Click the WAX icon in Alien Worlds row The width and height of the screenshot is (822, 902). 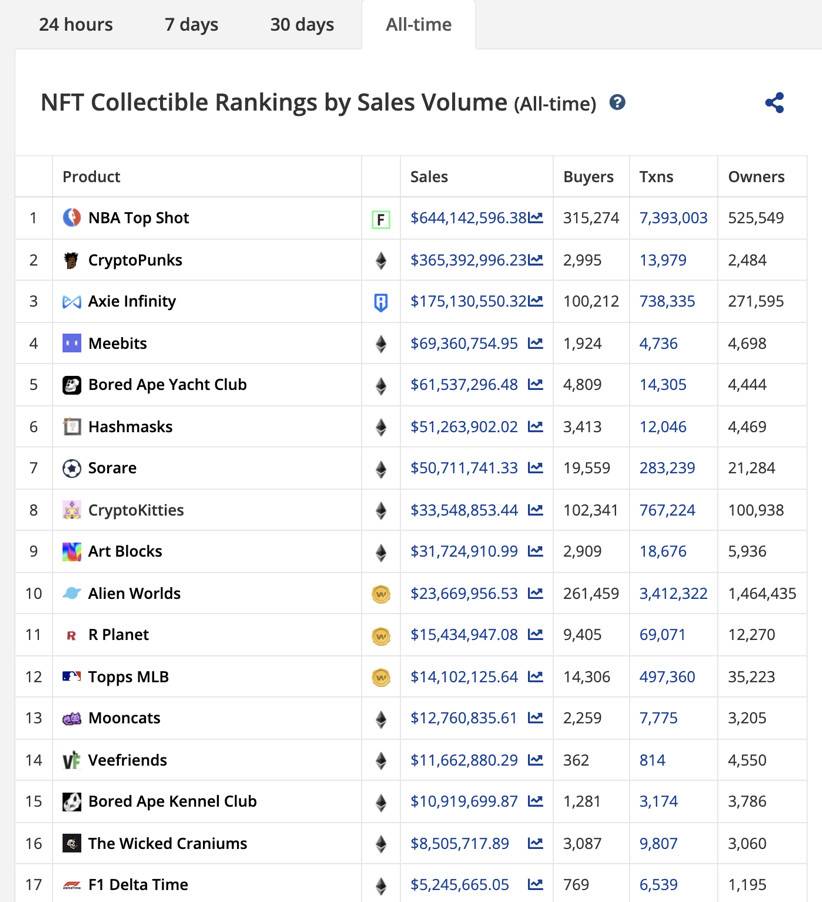(380, 594)
